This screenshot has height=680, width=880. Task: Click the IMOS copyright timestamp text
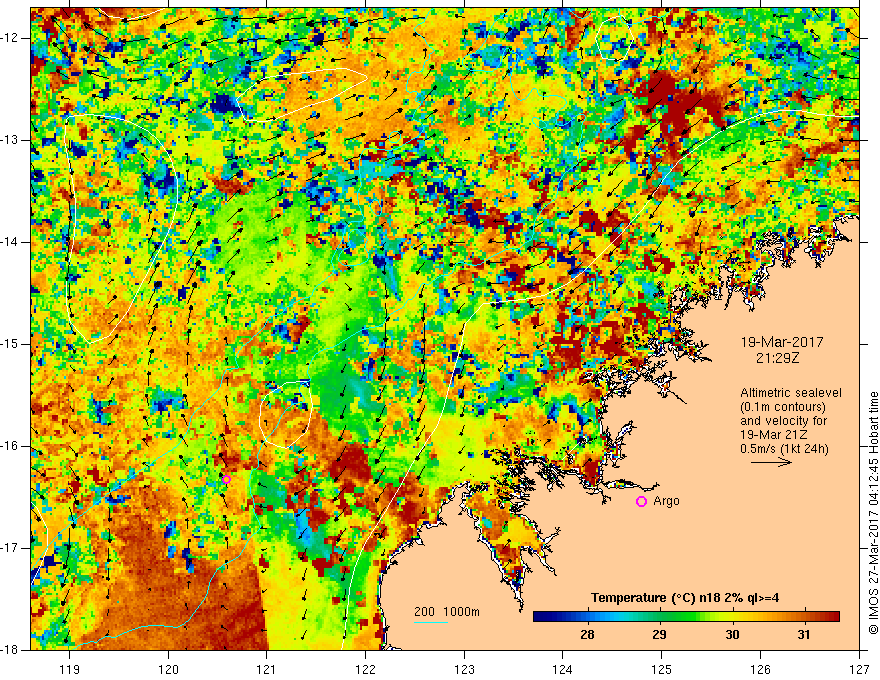(873, 513)
